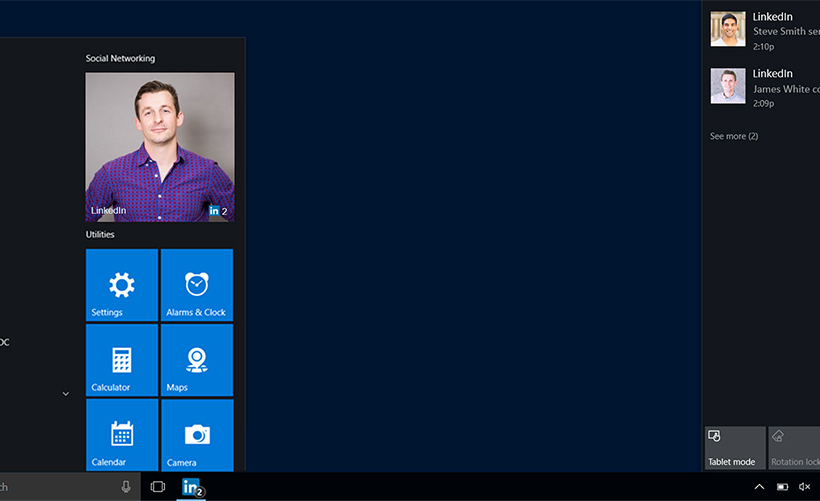Unmute the system volume in the tray
This screenshot has height=501, width=820.
pos(804,487)
